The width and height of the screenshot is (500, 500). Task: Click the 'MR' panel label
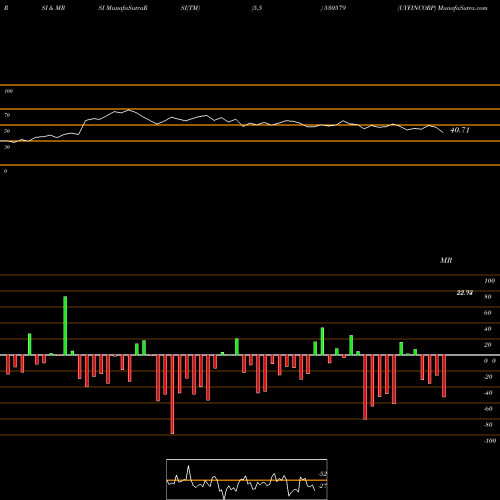(x=446, y=260)
